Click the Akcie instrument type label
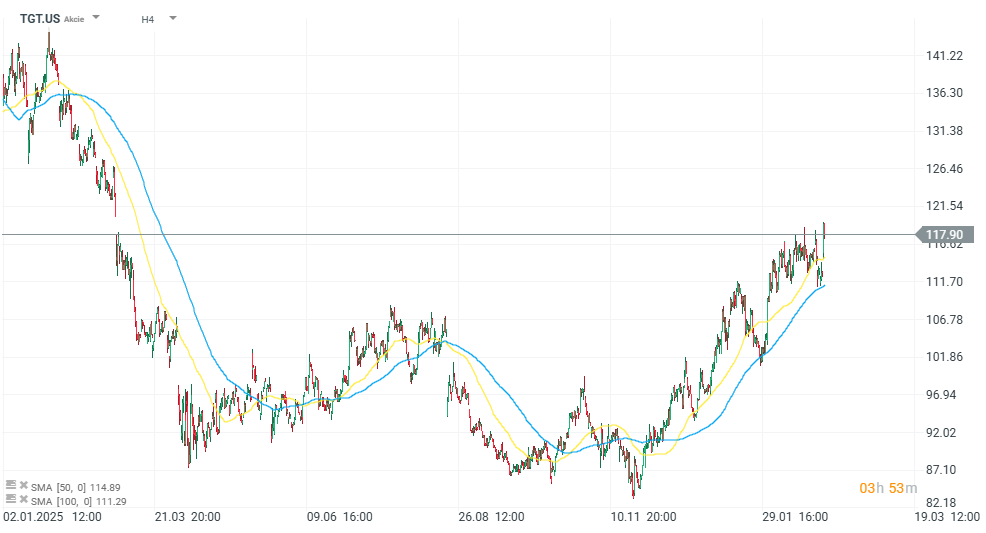 coord(74,19)
